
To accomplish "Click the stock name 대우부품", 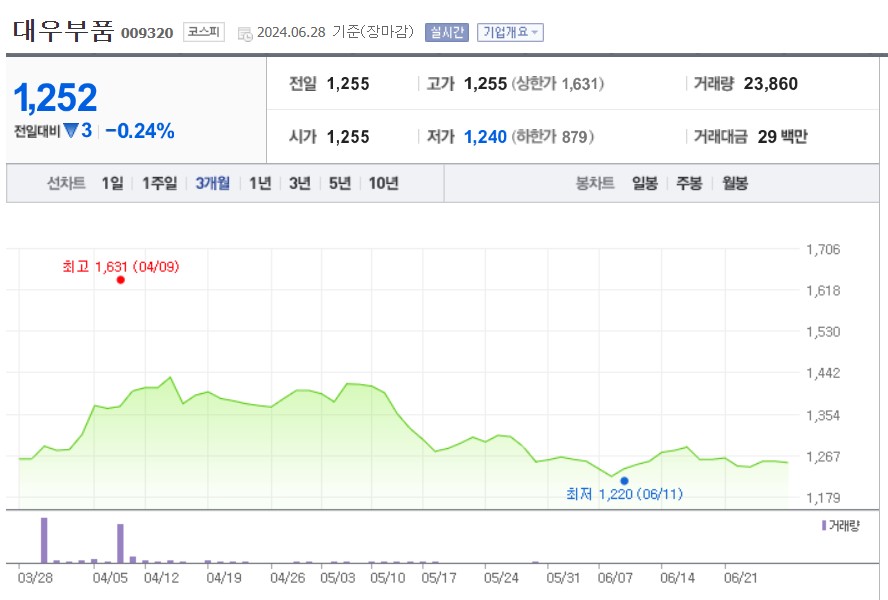I will pyautogui.click(x=63, y=31).
